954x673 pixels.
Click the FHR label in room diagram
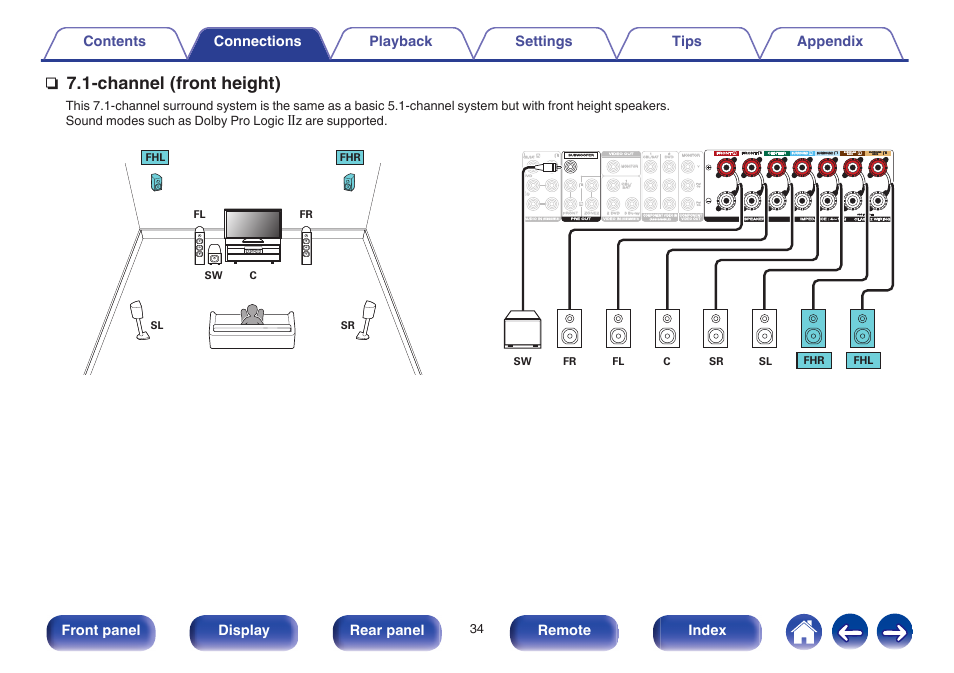point(350,158)
